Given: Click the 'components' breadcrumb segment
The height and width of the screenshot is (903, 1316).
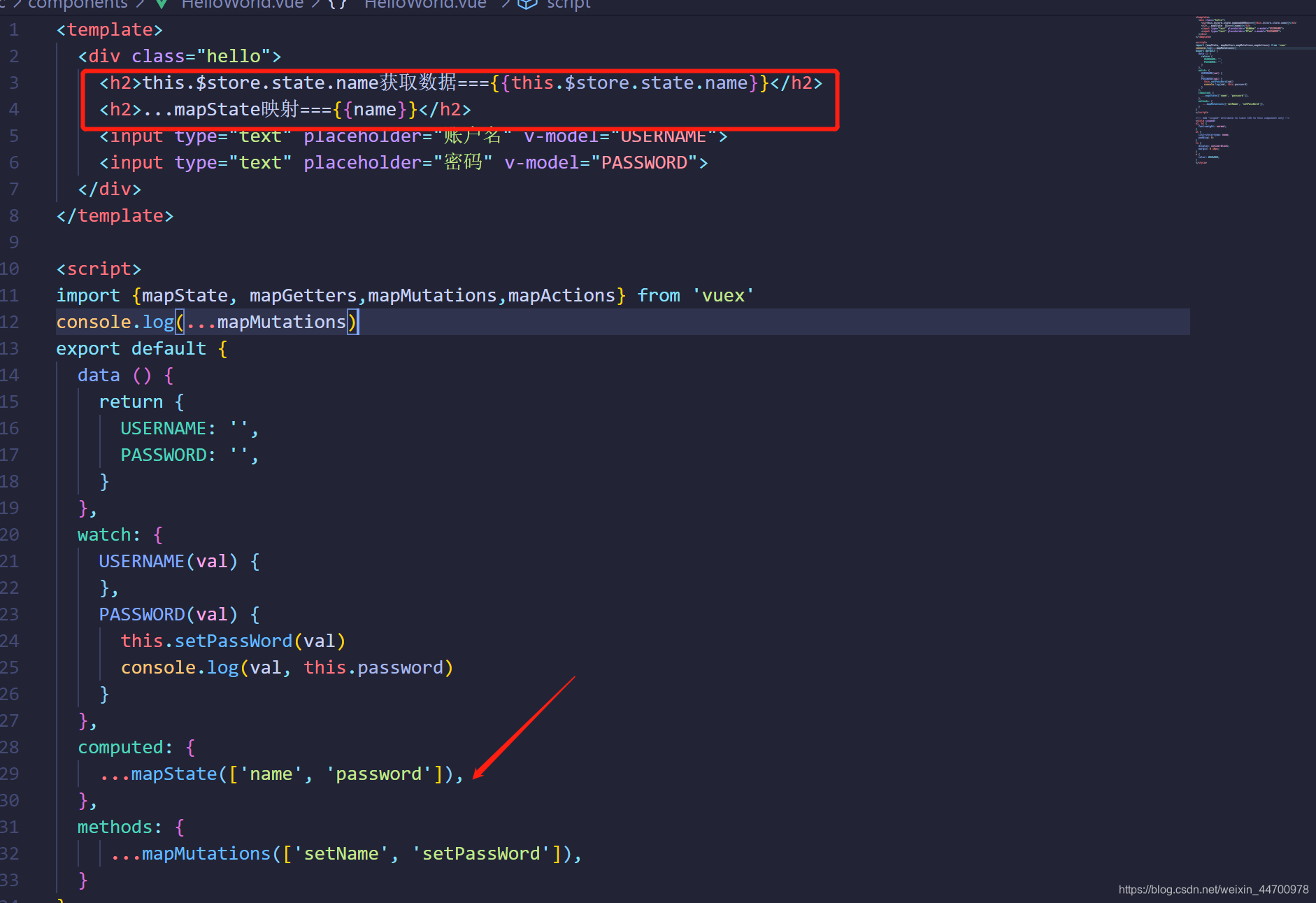Looking at the screenshot, I should tap(78, 4).
